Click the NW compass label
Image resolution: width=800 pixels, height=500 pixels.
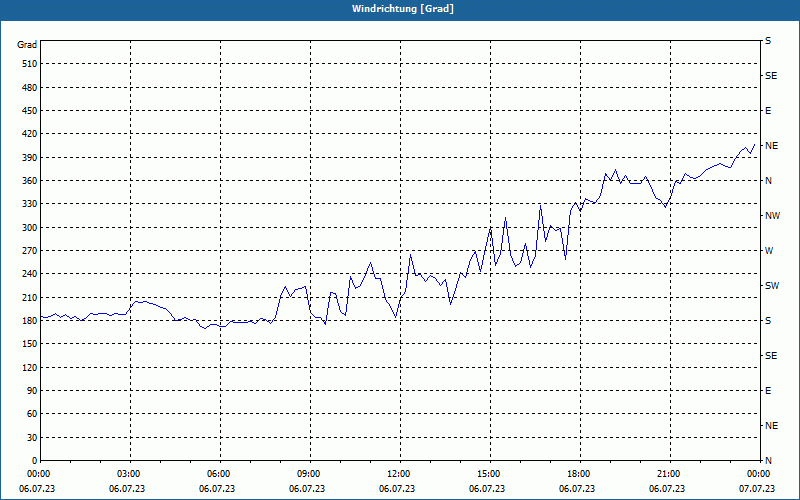click(x=772, y=216)
